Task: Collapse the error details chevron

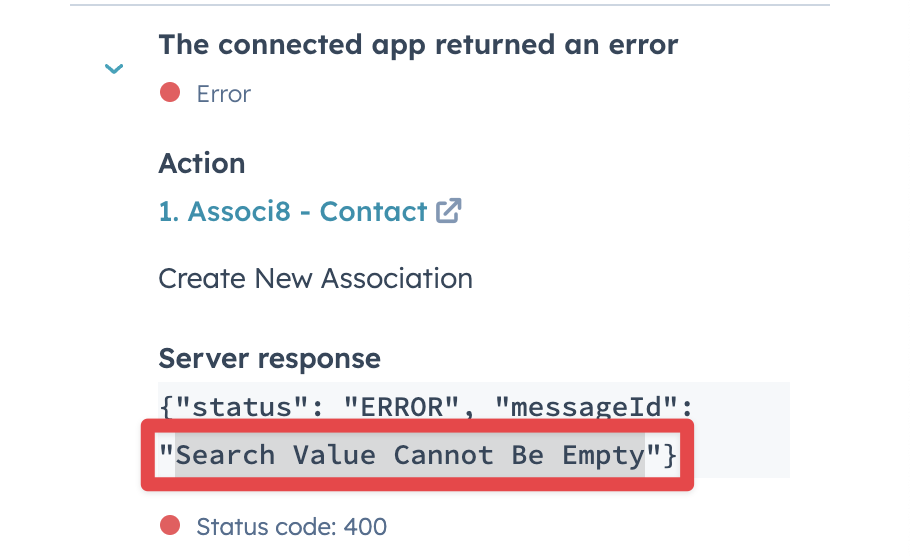Action: click(114, 69)
